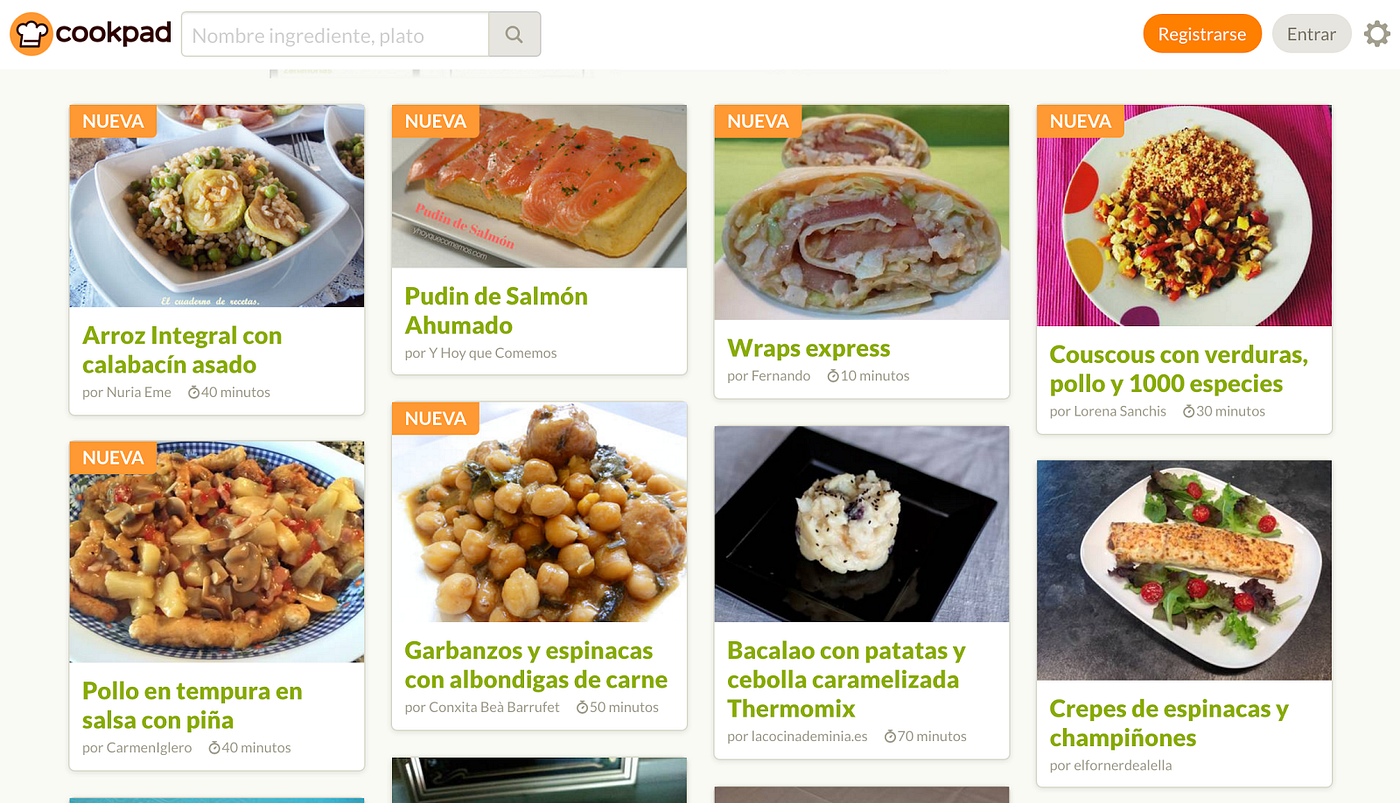Click timer icon on Wraps express
The height and width of the screenshot is (803, 1400).
(833, 376)
